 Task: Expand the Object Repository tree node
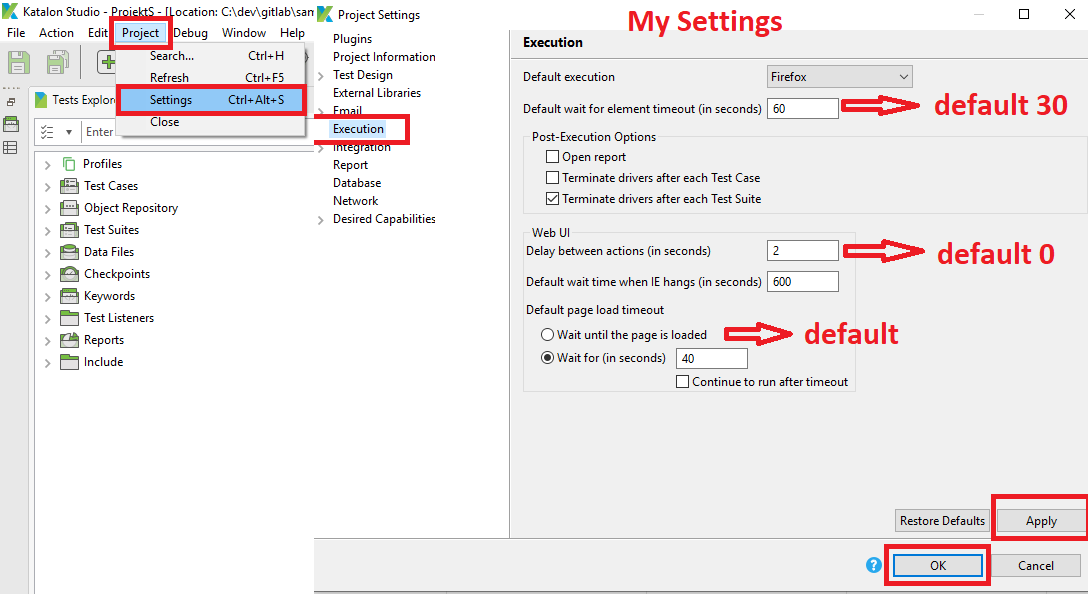point(47,209)
